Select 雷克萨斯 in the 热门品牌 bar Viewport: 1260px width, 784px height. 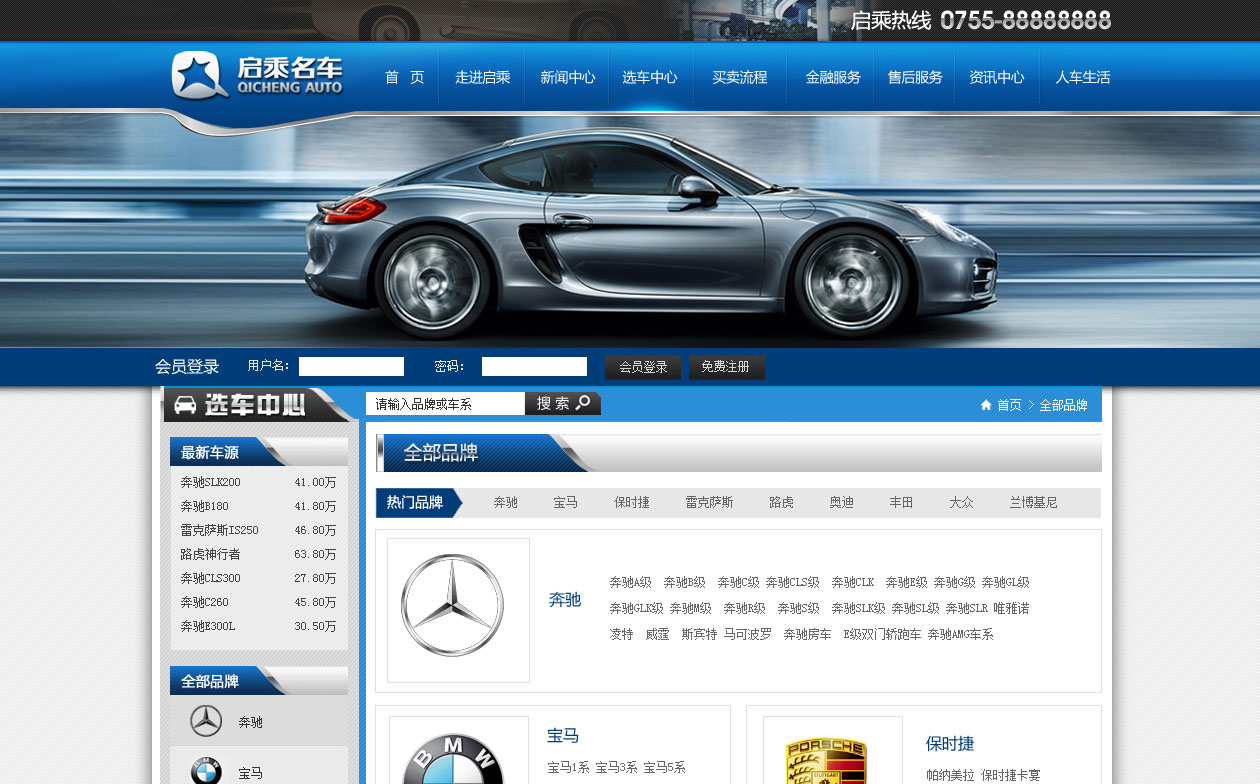709,502
